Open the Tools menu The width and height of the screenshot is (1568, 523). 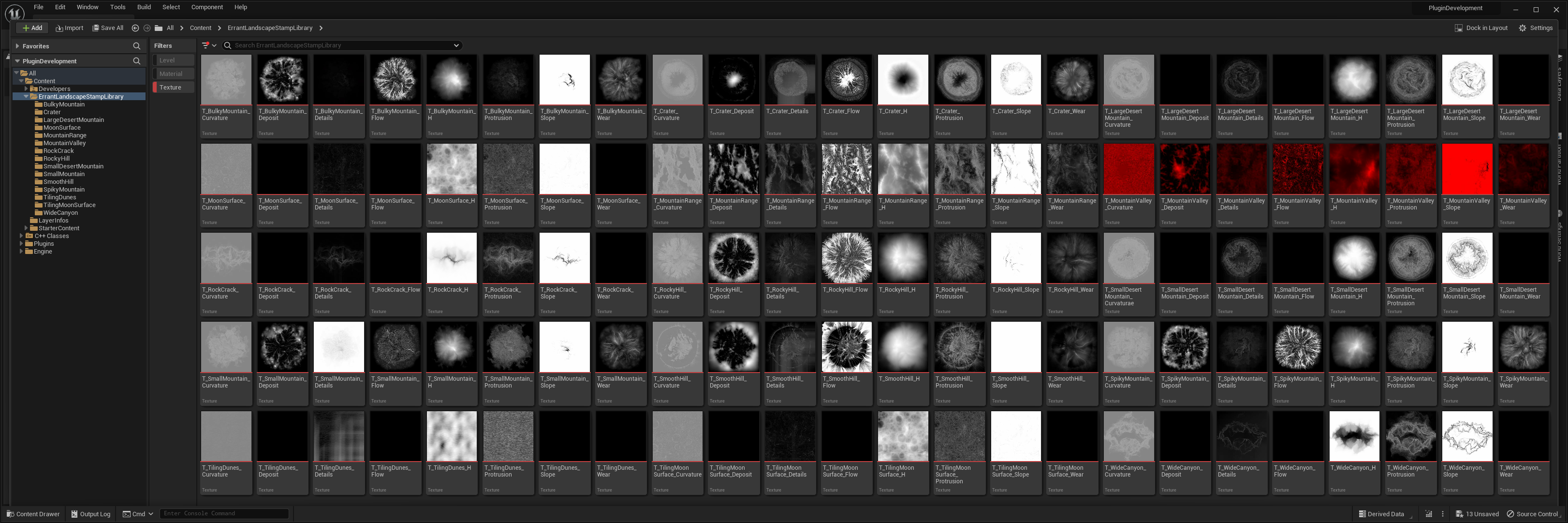(117, 7)
